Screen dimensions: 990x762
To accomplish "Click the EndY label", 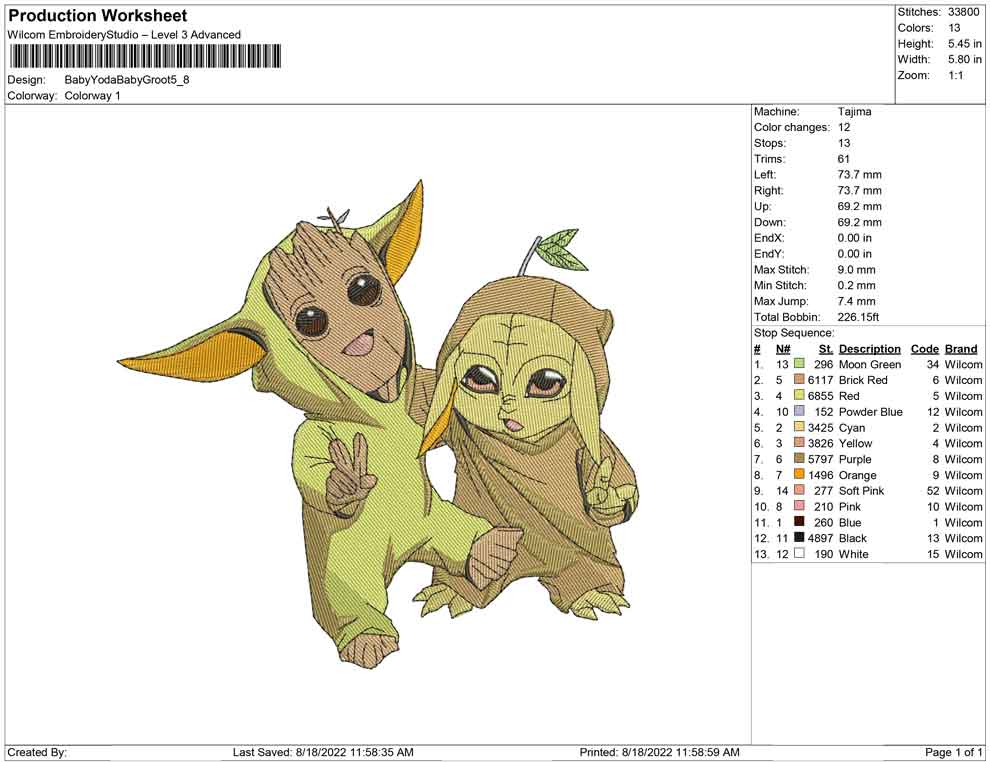I will [x=769, y=254].
